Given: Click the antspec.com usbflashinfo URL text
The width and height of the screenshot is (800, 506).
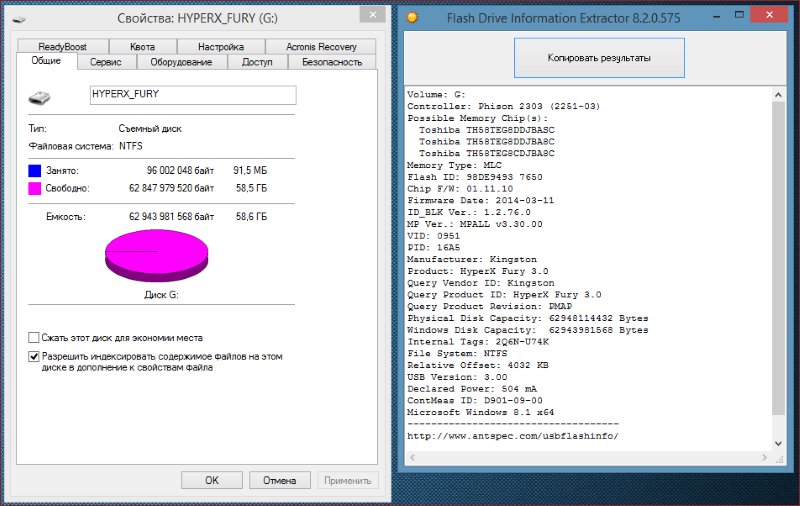Looking at the screenshot, I should (x=513, y=436).
